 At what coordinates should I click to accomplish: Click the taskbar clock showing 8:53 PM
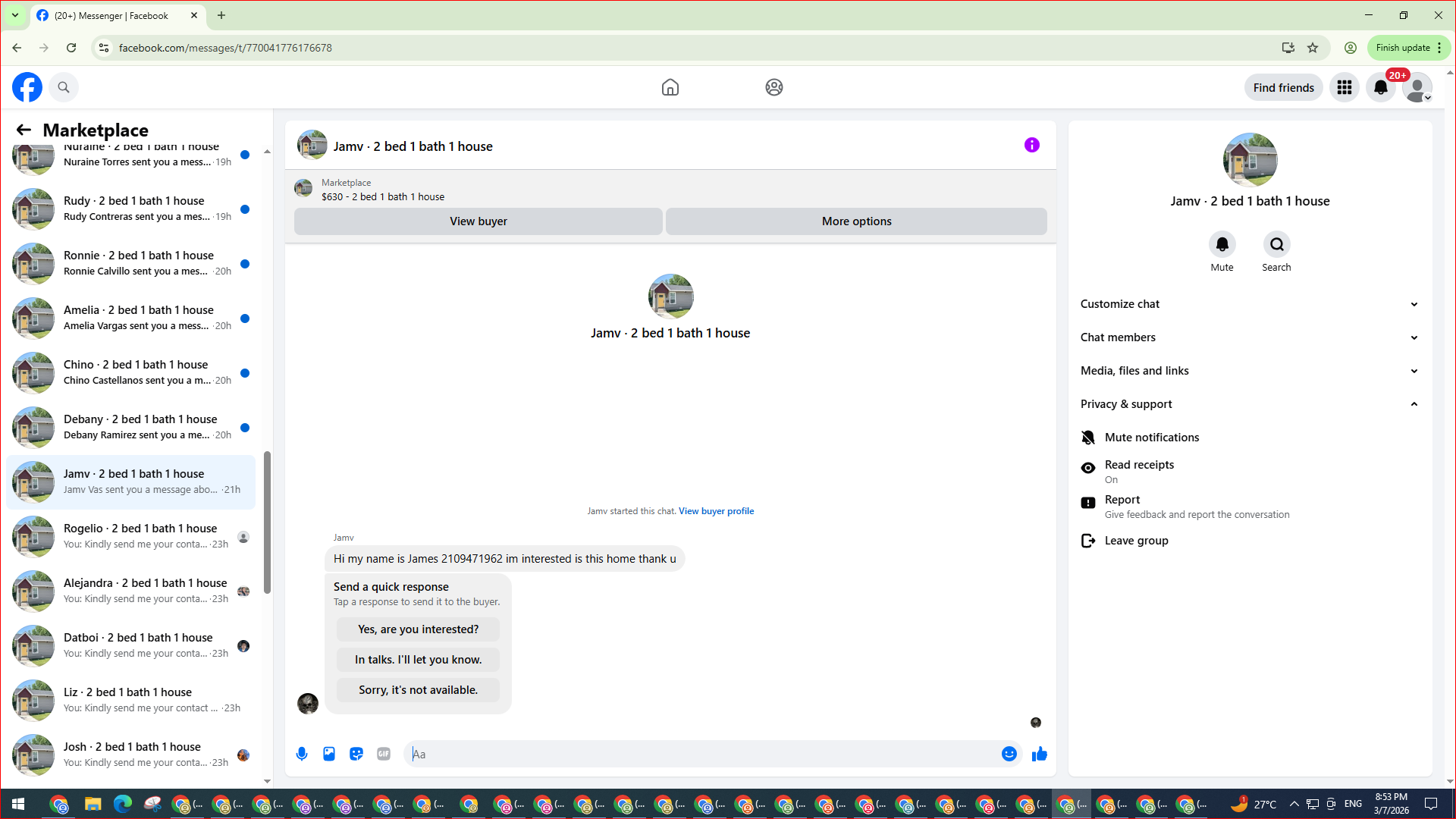1392,804
